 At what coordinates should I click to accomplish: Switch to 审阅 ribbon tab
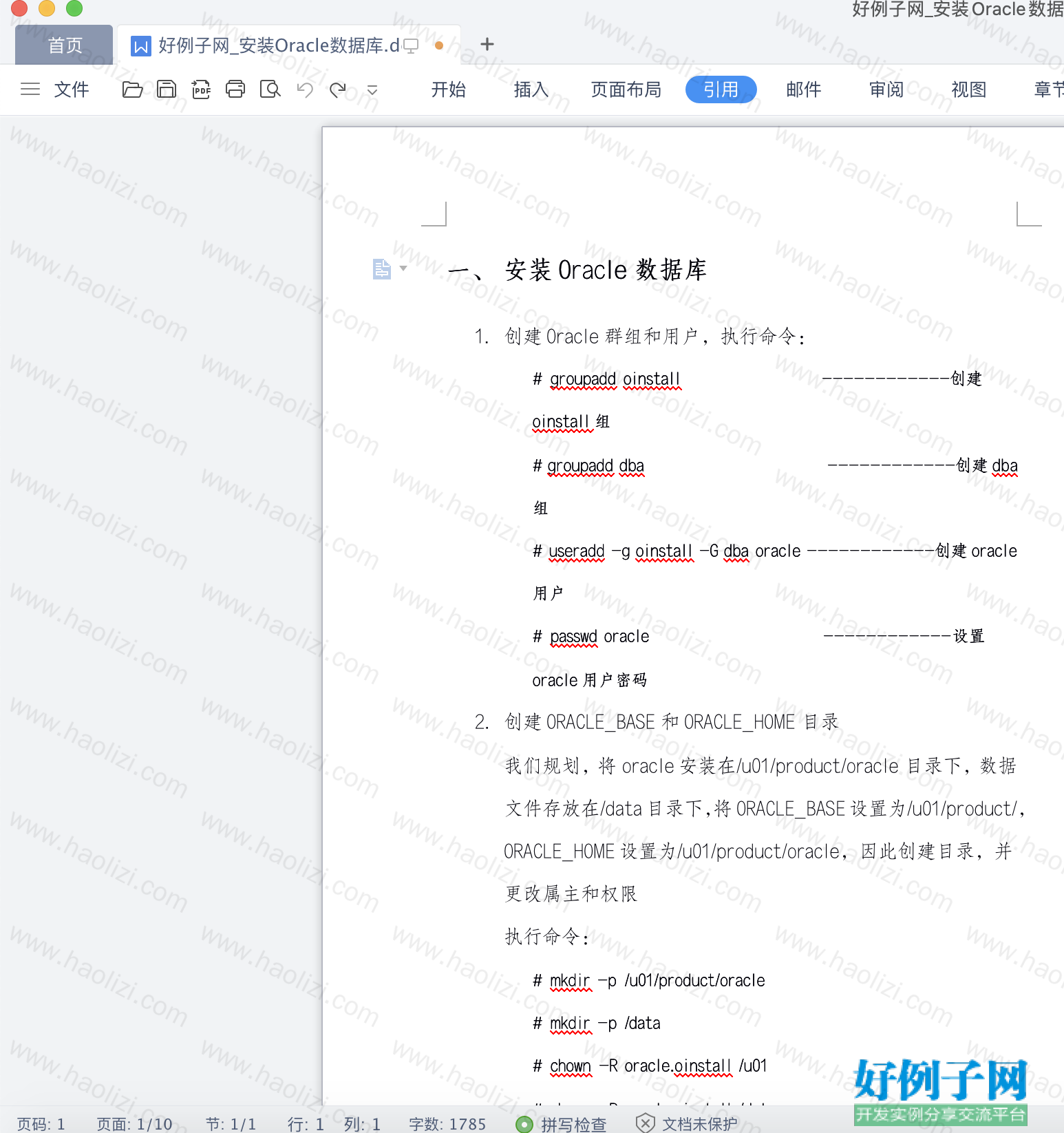click(x=886, y=89)
